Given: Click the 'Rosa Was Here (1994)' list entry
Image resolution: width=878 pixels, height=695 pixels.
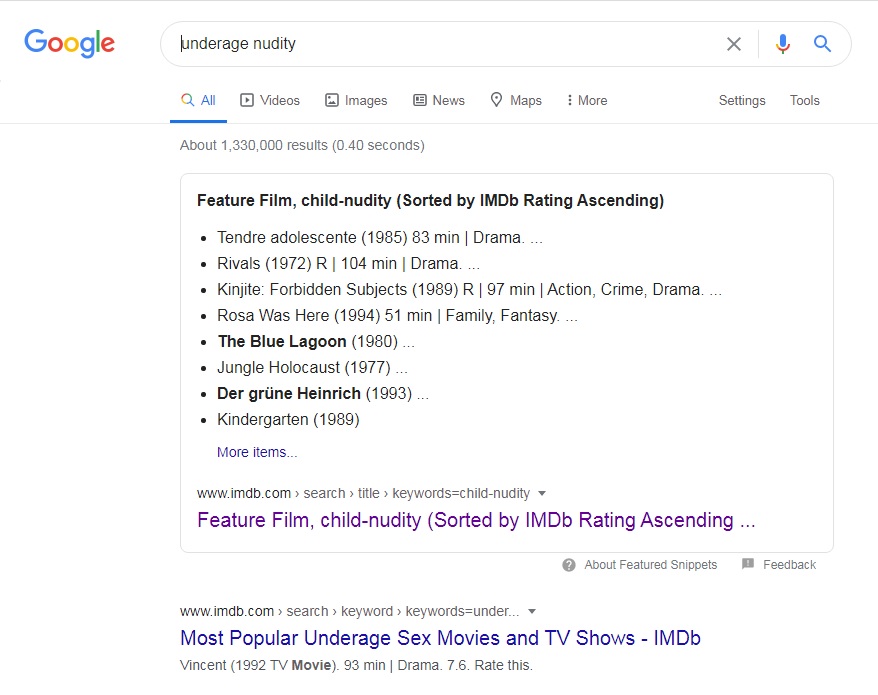Looking at the screenshot, I should [397, 315].
